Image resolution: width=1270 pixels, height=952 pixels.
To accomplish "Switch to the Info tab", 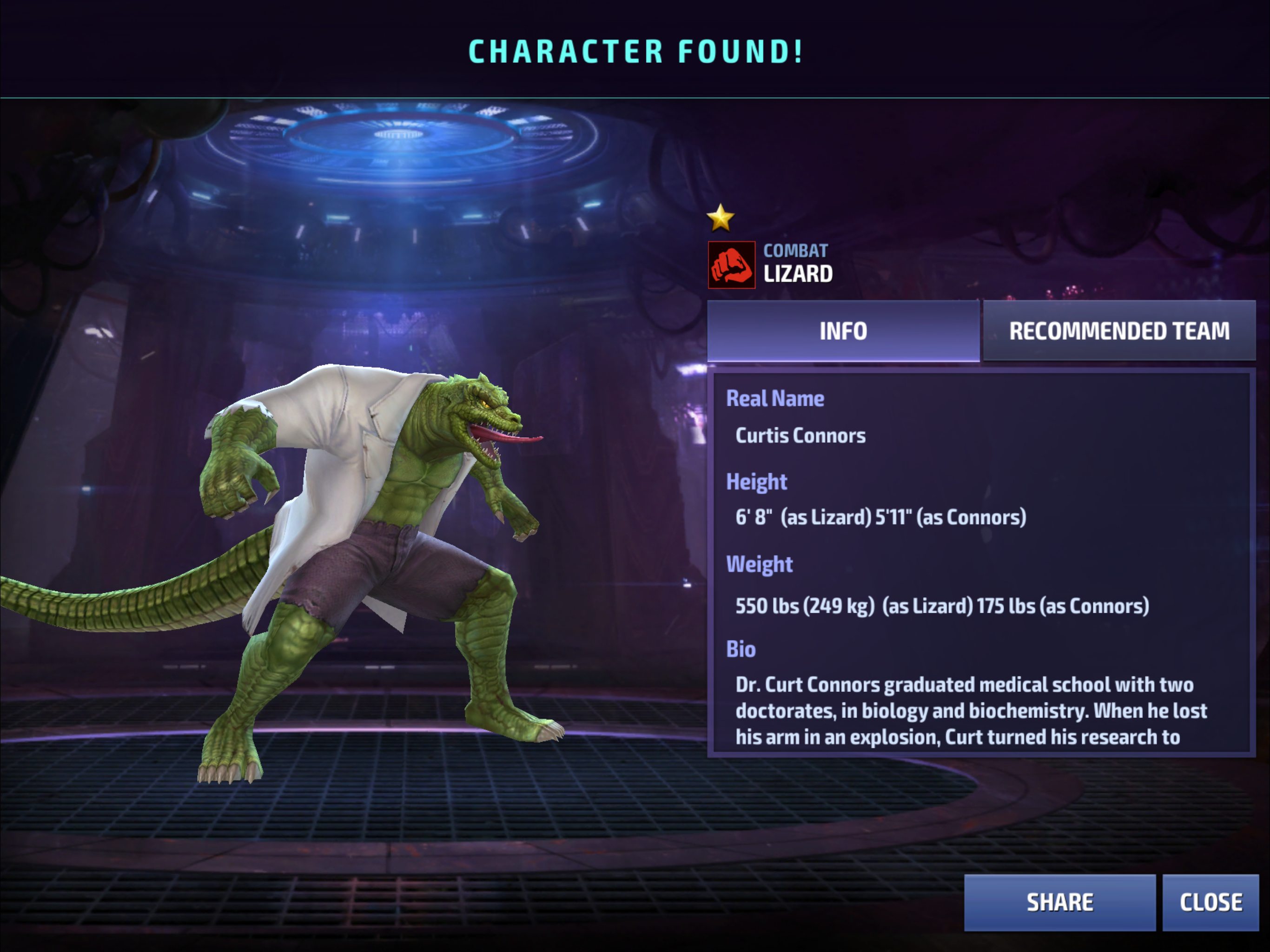I will [x=843, y=331].
